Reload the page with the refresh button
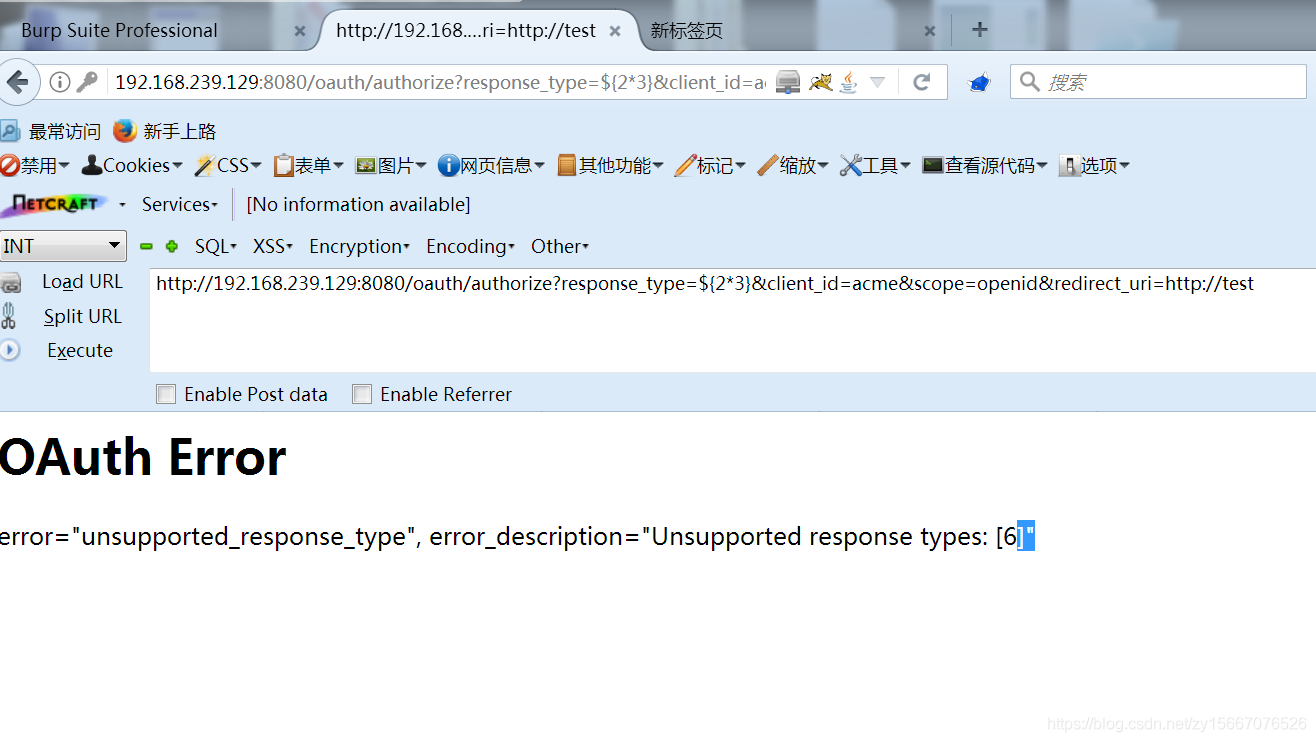The height and width of the screenshot is (742, 1316). 922,82
